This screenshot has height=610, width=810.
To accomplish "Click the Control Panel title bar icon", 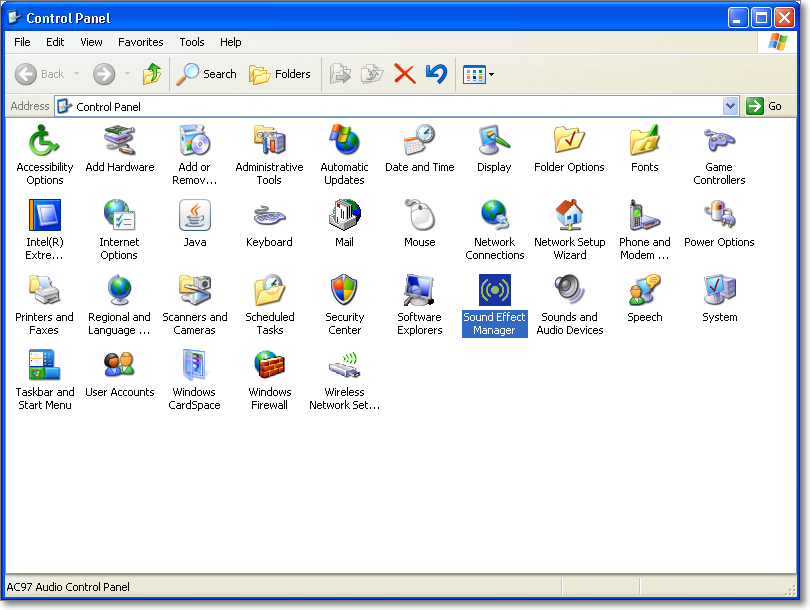I will (14, 18).
